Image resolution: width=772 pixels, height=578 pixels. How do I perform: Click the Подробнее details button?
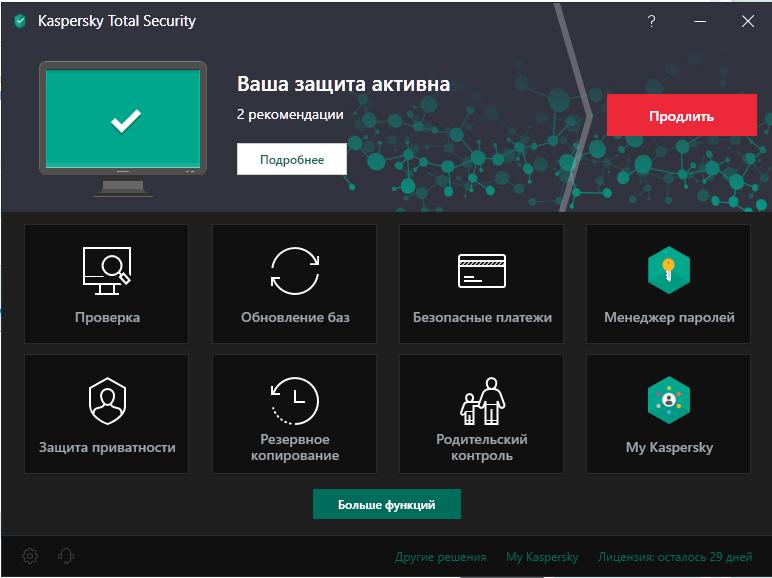point(291,159)
